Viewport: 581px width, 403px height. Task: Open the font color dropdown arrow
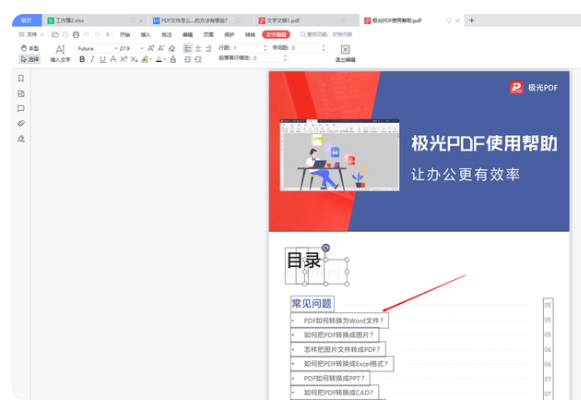[165, 60]
